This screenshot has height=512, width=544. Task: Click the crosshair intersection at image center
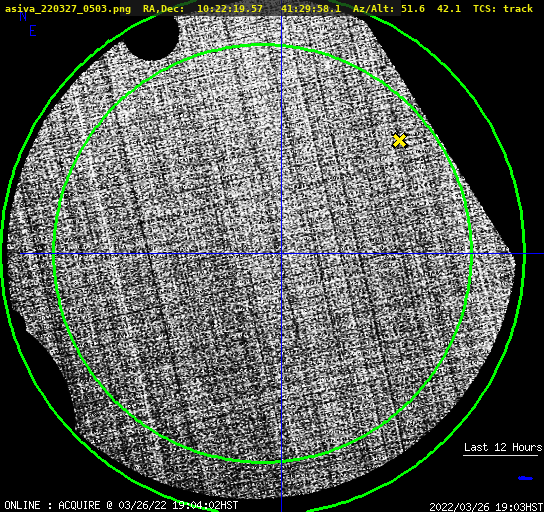(x=281, y=254)
